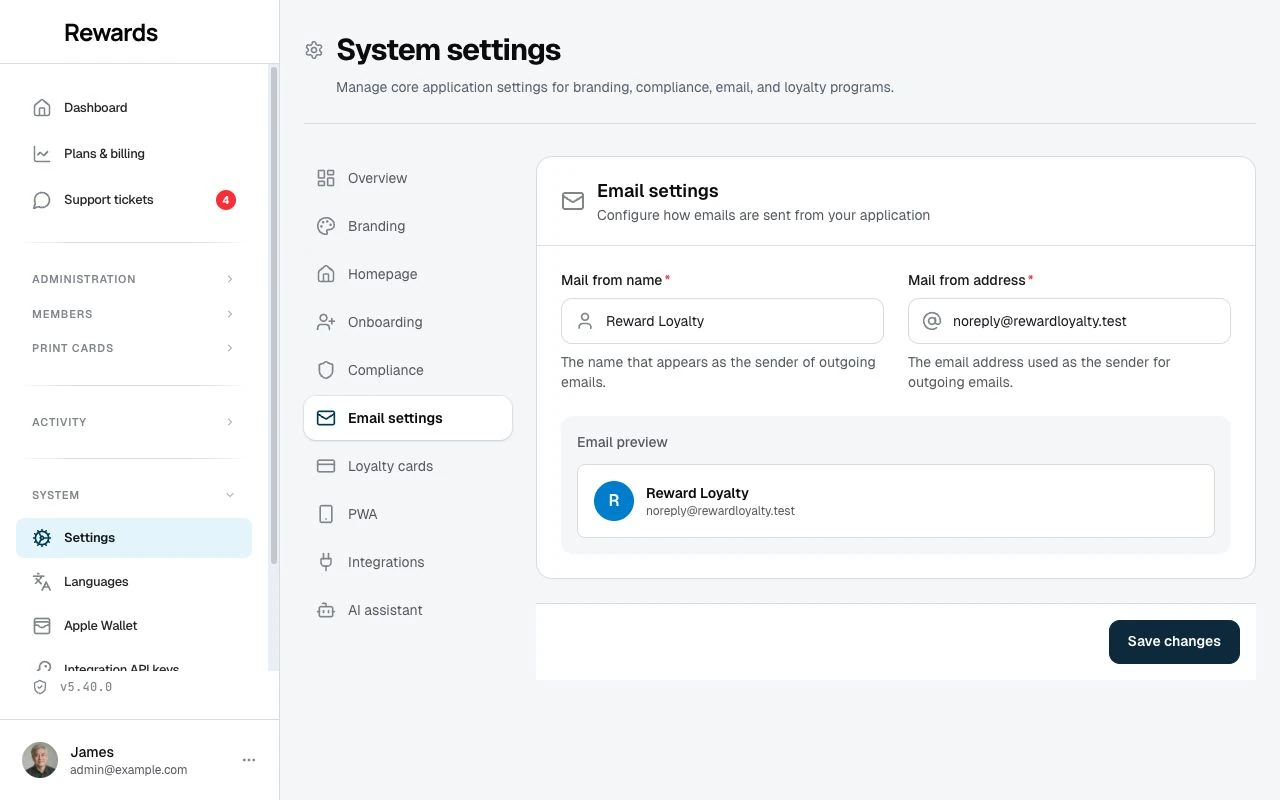Click James's profile avatar photo

coord(40,760)
